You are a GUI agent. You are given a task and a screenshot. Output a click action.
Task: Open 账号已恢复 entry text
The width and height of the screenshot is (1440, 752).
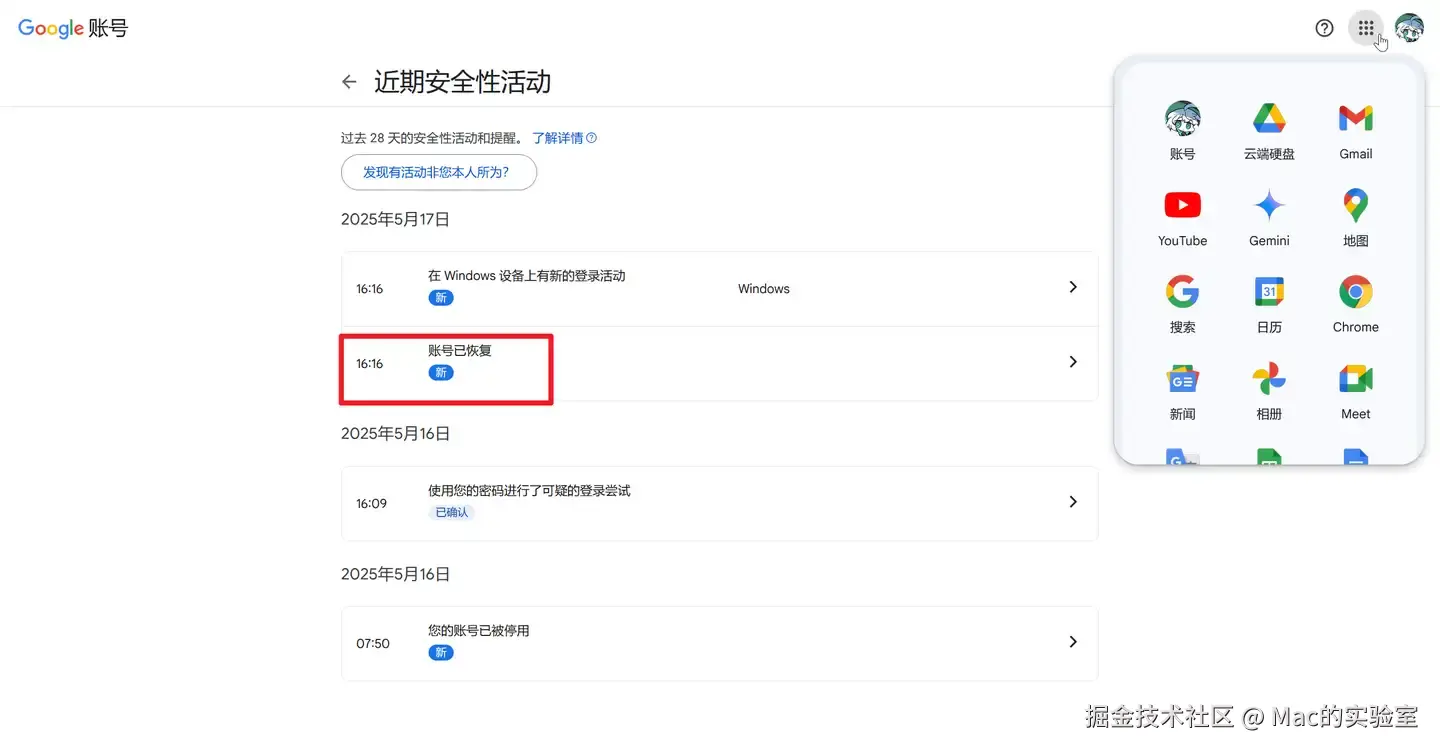pos(460,351)
